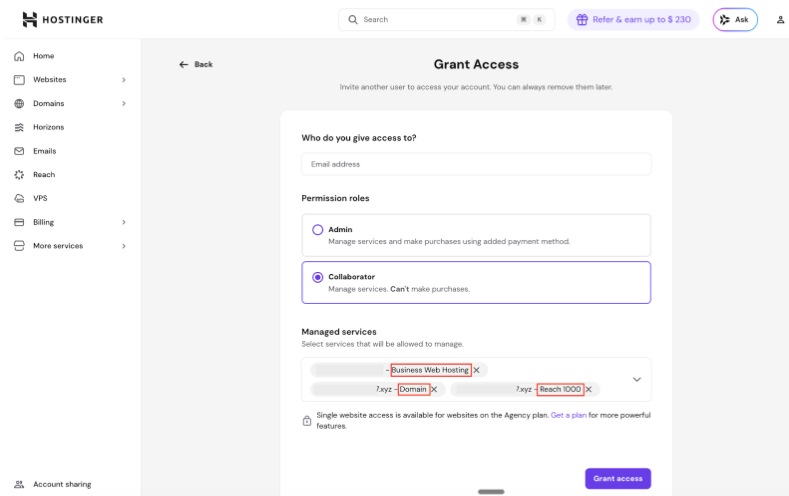Click the profile icon in header
This screenshot has width=789, height=496.
780,19
